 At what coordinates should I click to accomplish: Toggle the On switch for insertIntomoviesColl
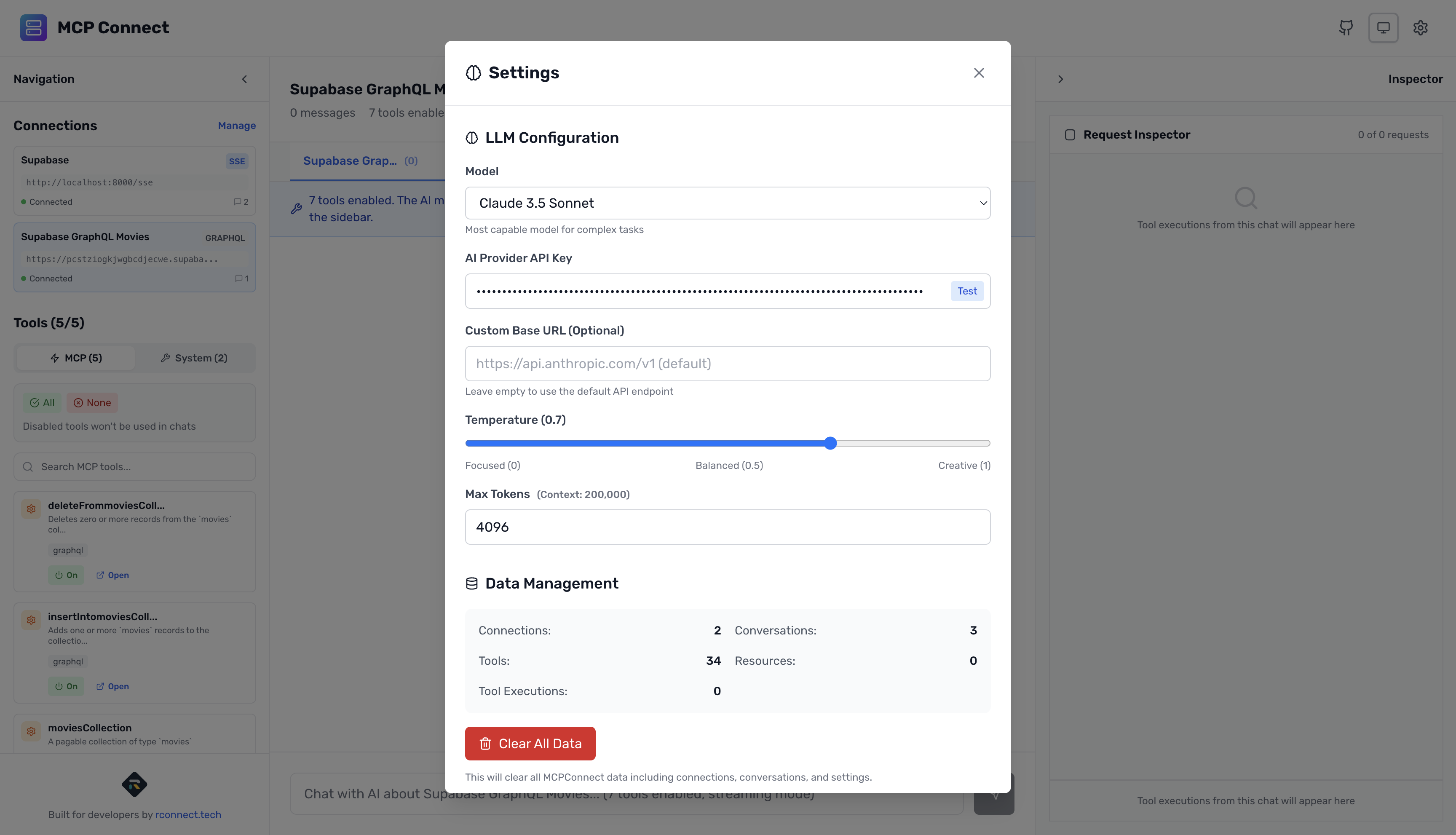click(66, 686)
